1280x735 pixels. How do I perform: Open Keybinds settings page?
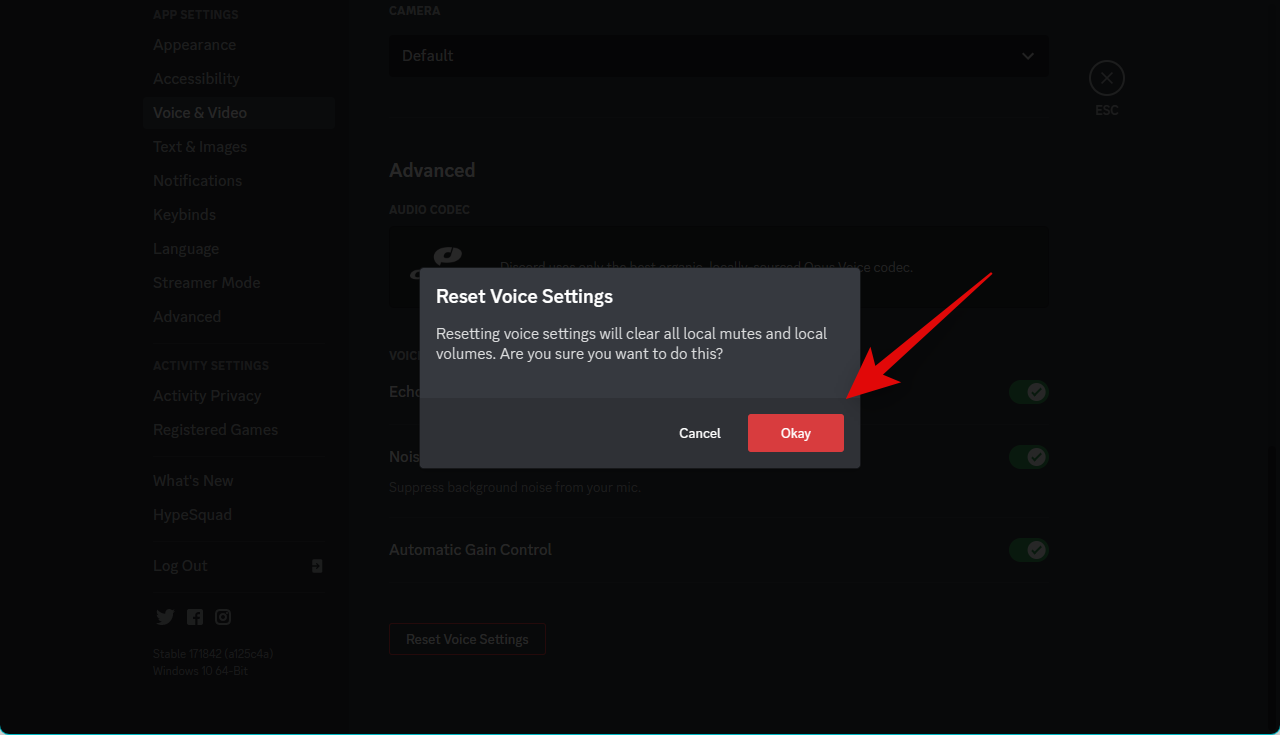click(184, 215)
